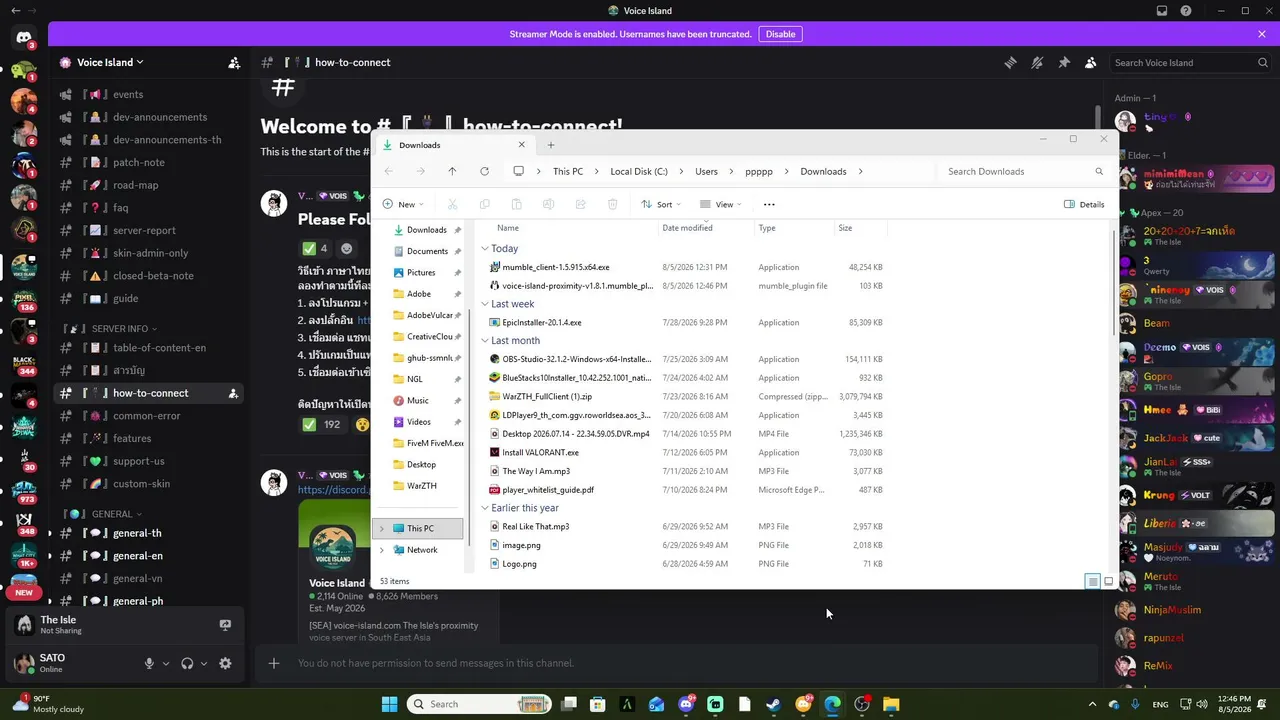
Task: Toggle Discord microphone mute
Action: (149, 663)
